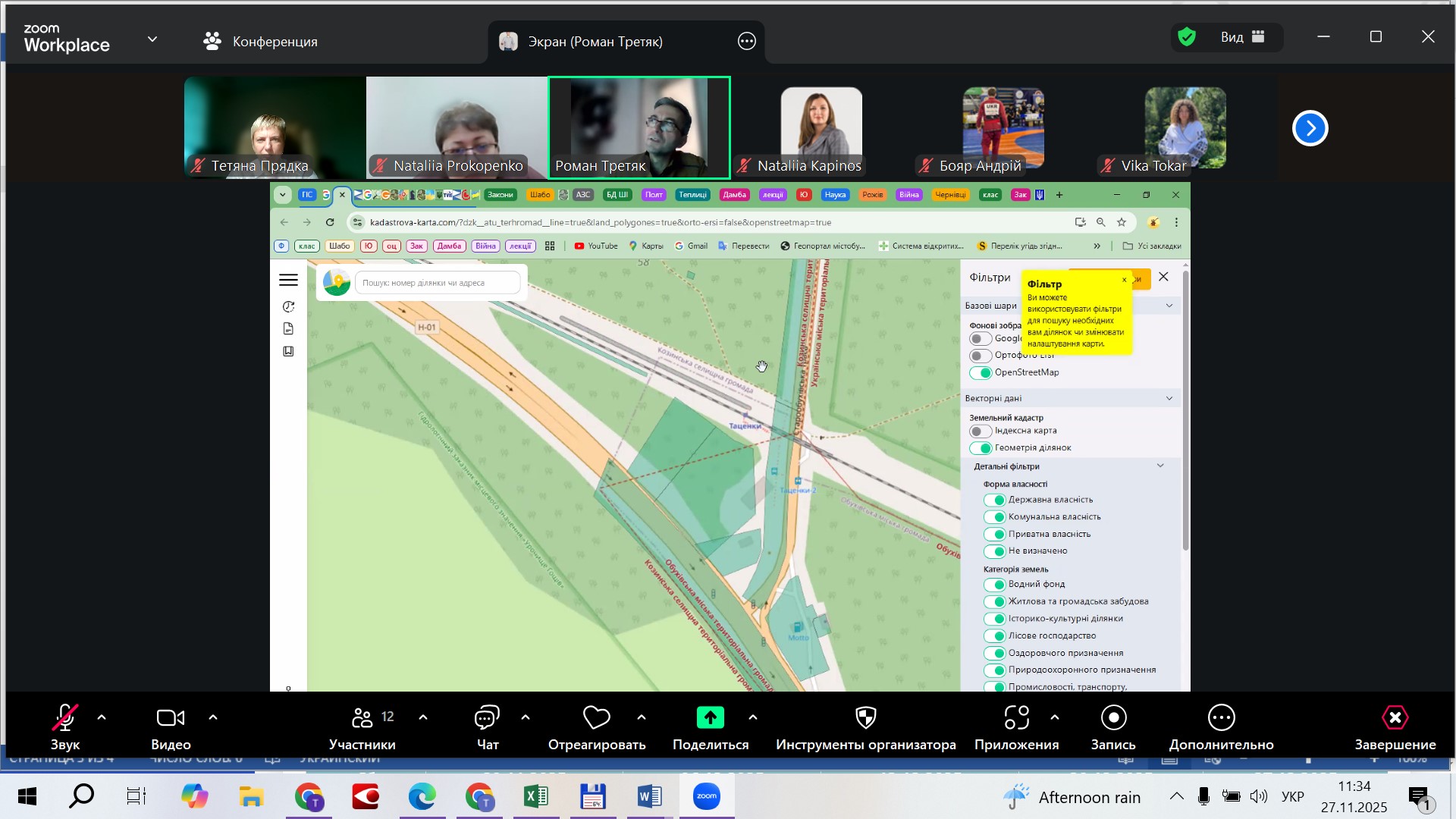The image size is (1456, 819).
Task: Click the green Поделиться share icon
Action: pyautogui.click(x=710, y=717)
